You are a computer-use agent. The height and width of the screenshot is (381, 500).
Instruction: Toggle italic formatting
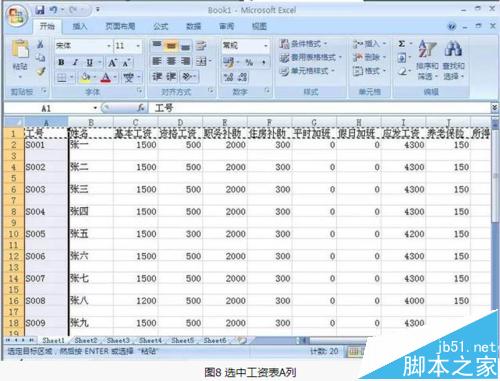coord(76,62)
